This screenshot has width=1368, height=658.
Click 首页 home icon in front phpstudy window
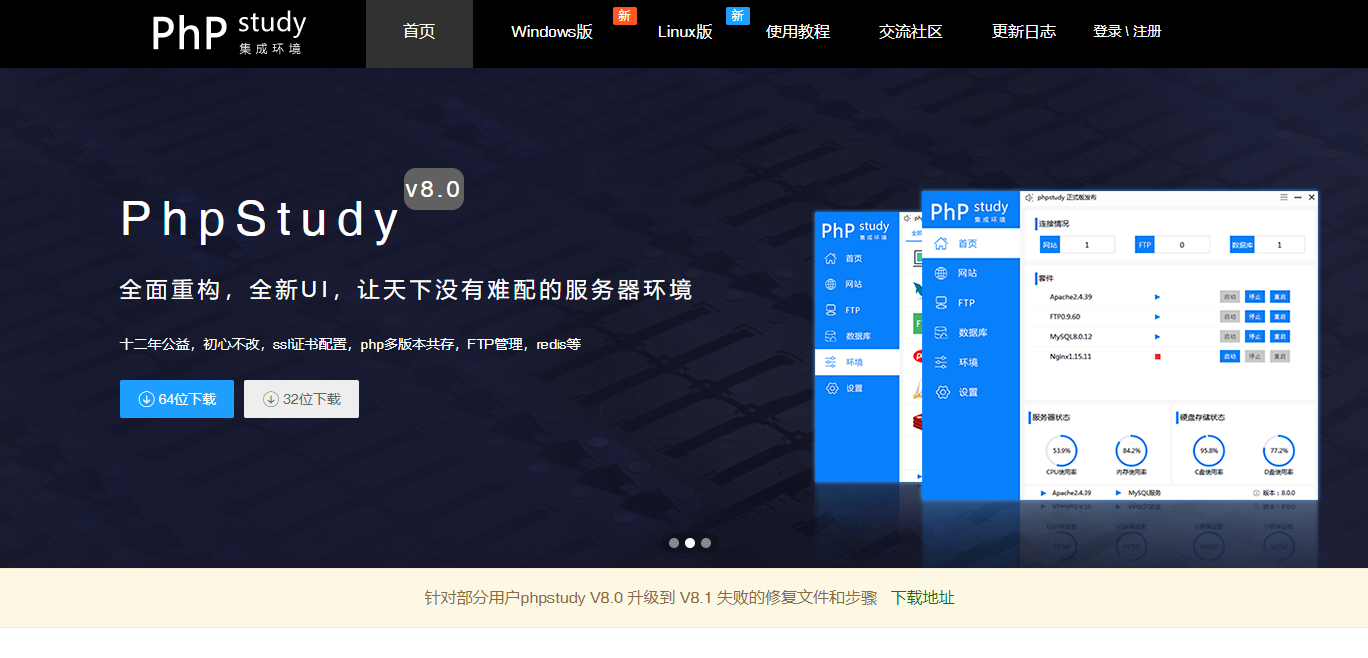[x=941, y=243]
